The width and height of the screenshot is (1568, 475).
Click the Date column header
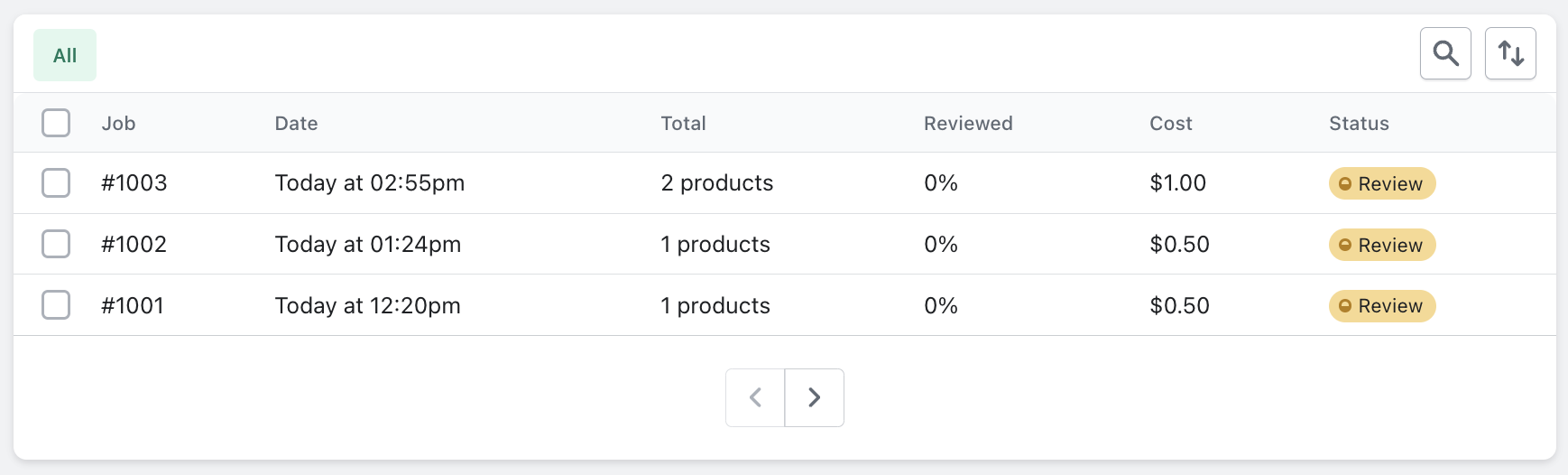[x=296, y=124]
